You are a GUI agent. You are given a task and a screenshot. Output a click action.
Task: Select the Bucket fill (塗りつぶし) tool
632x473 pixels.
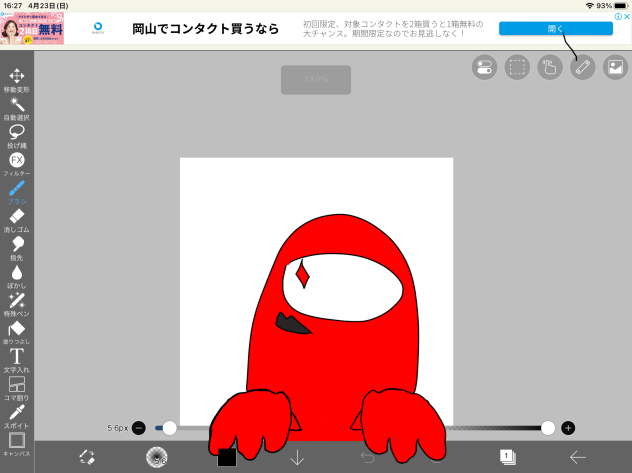point(17,332)
